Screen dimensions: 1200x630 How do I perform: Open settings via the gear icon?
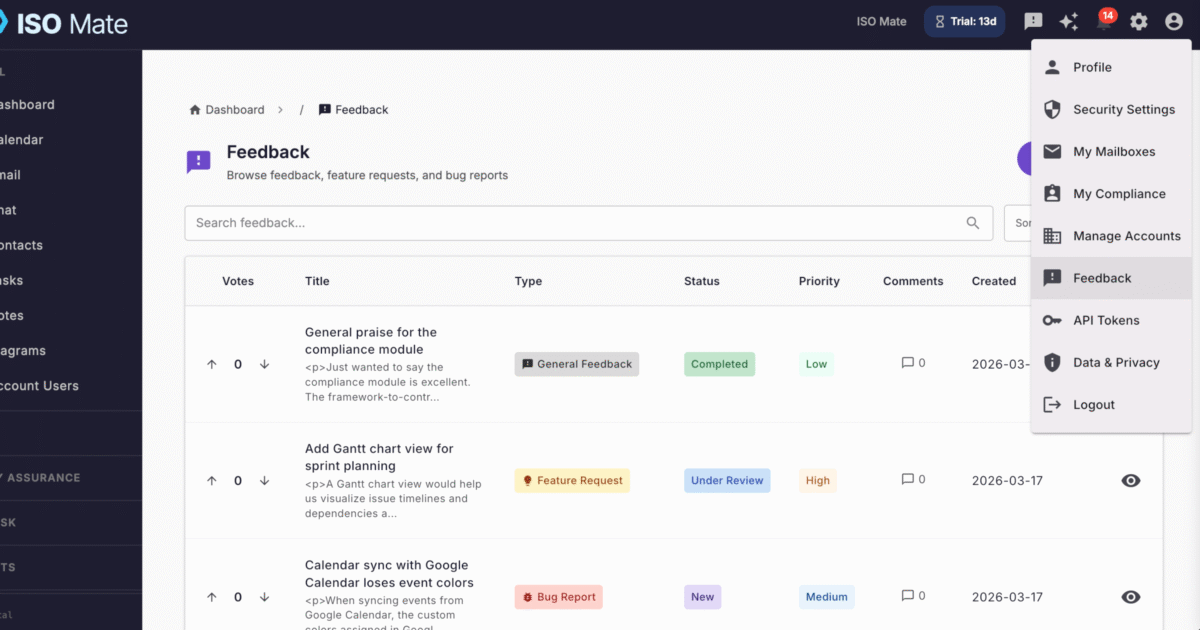(x=1138, y=21)
